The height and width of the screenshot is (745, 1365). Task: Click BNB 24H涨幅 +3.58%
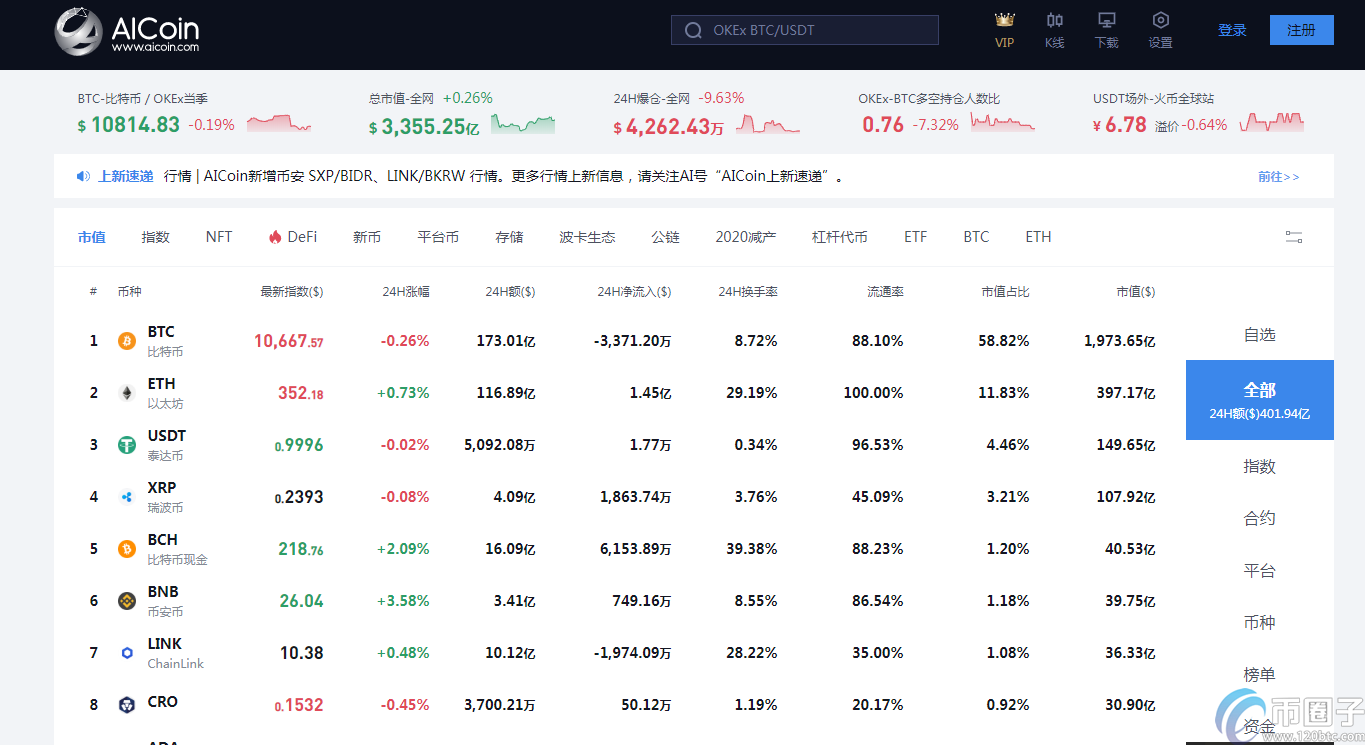click(x=403, y=601)
